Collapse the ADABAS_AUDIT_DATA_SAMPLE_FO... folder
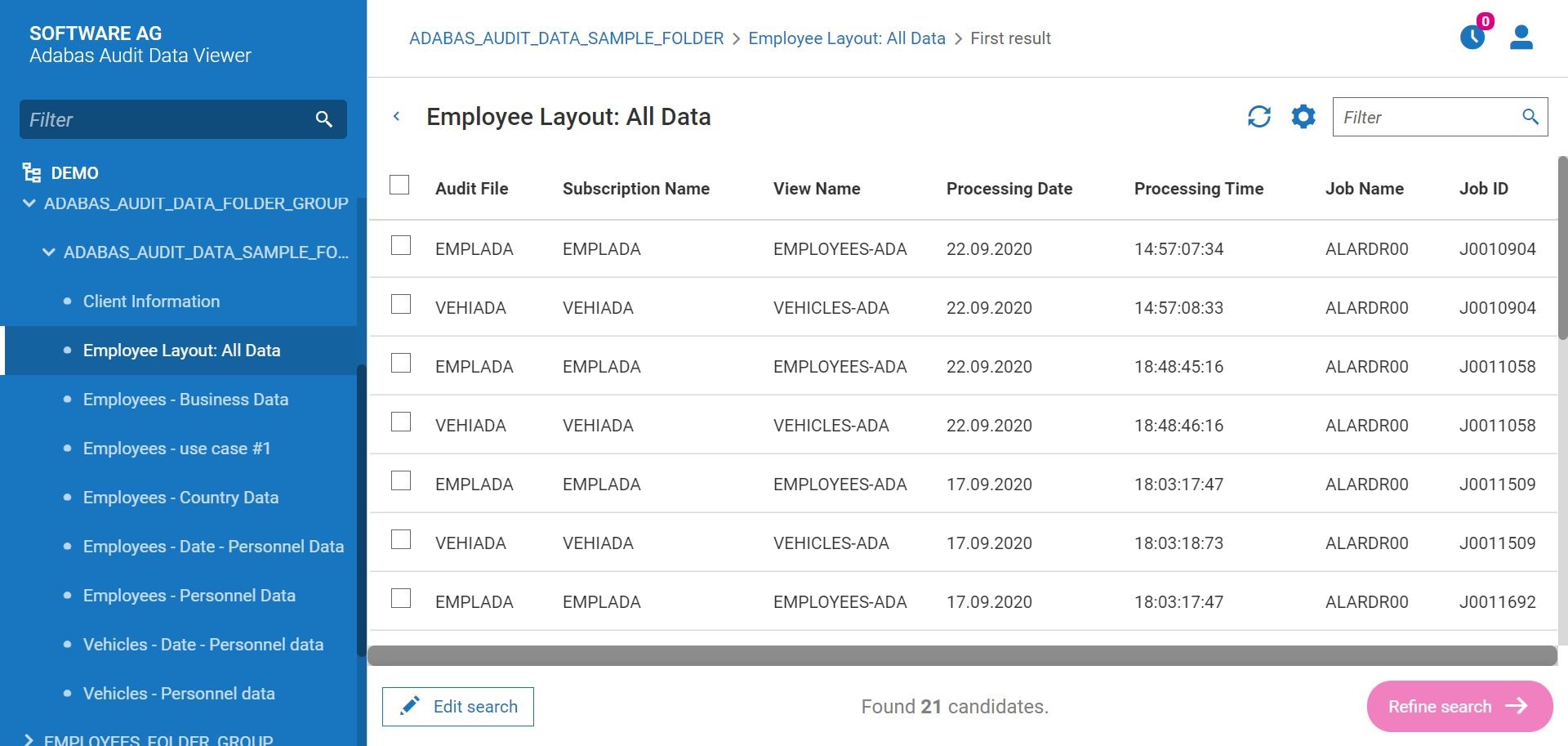The image size is (1568, 746). tap(49, 252)
